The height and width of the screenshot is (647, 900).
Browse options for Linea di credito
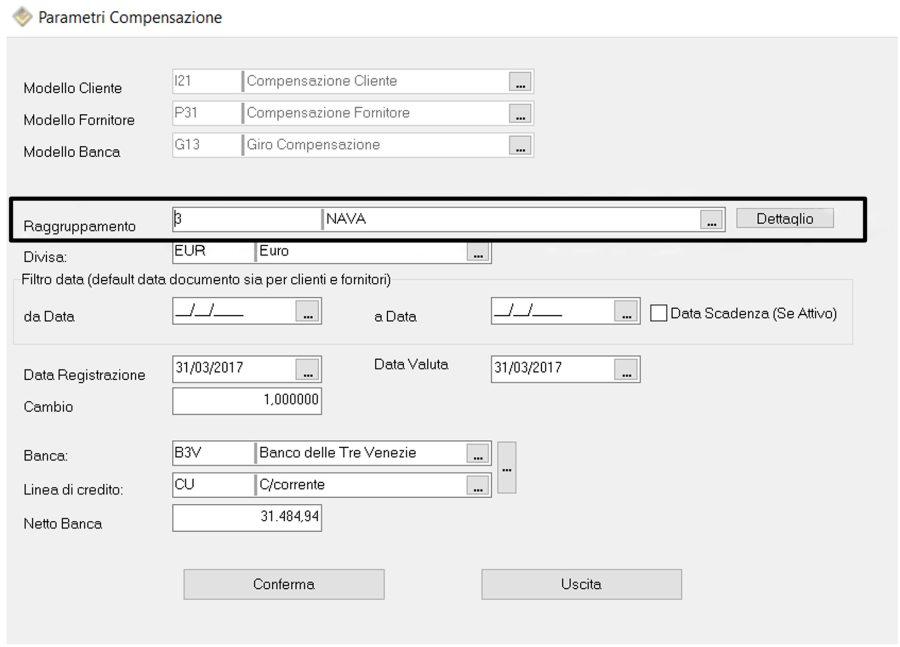[479, 487]
